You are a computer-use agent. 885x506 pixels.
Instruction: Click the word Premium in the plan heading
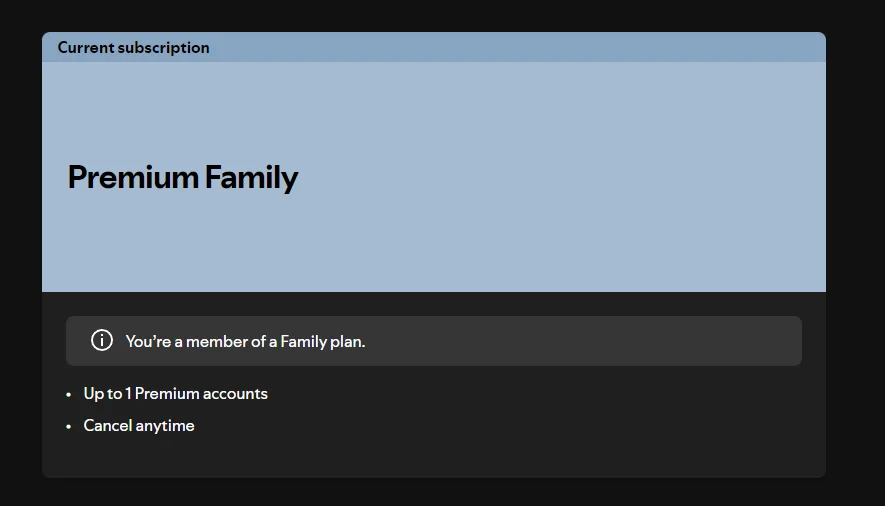coord(133,177)
